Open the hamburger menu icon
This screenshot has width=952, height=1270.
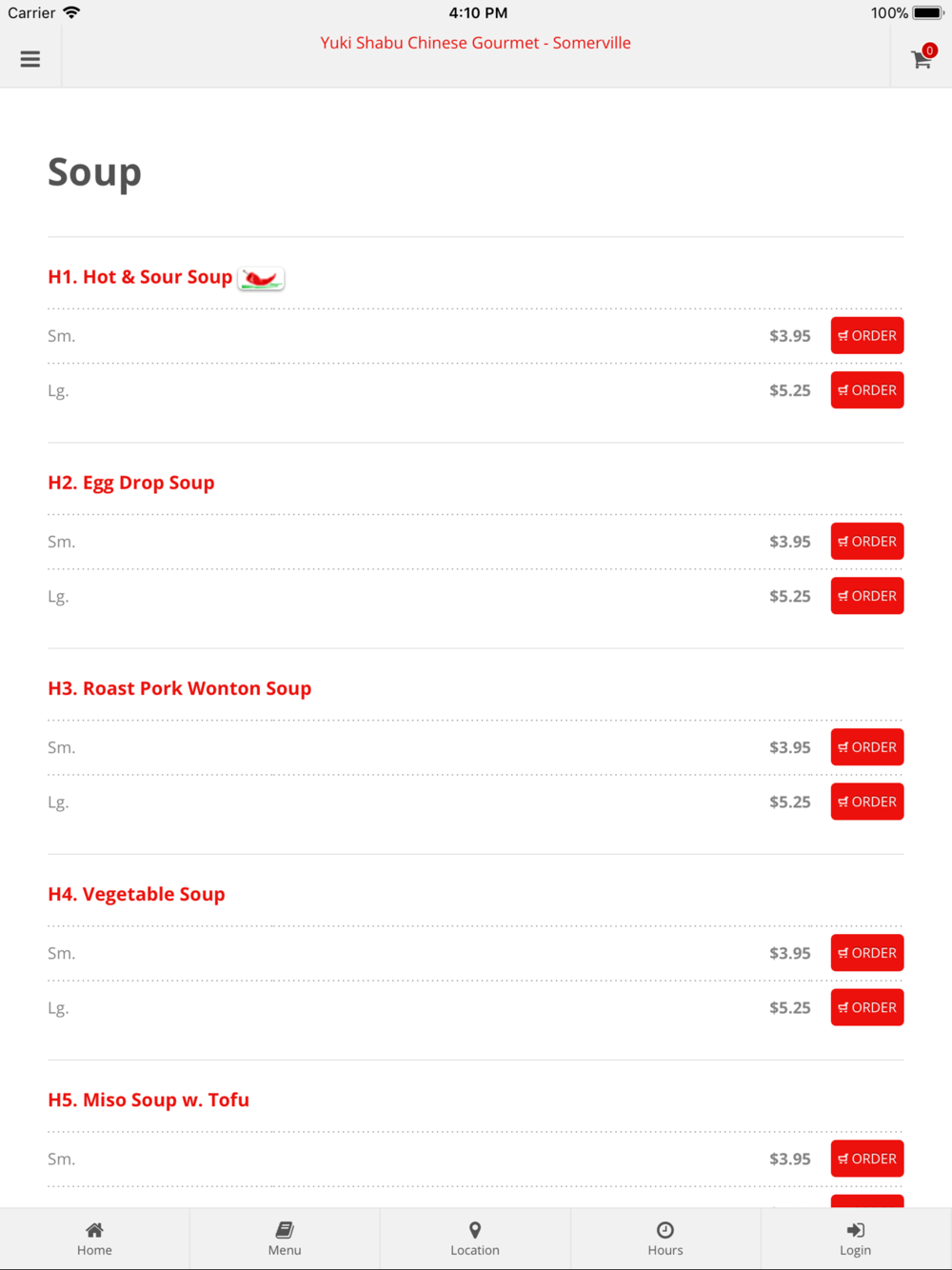30,59
